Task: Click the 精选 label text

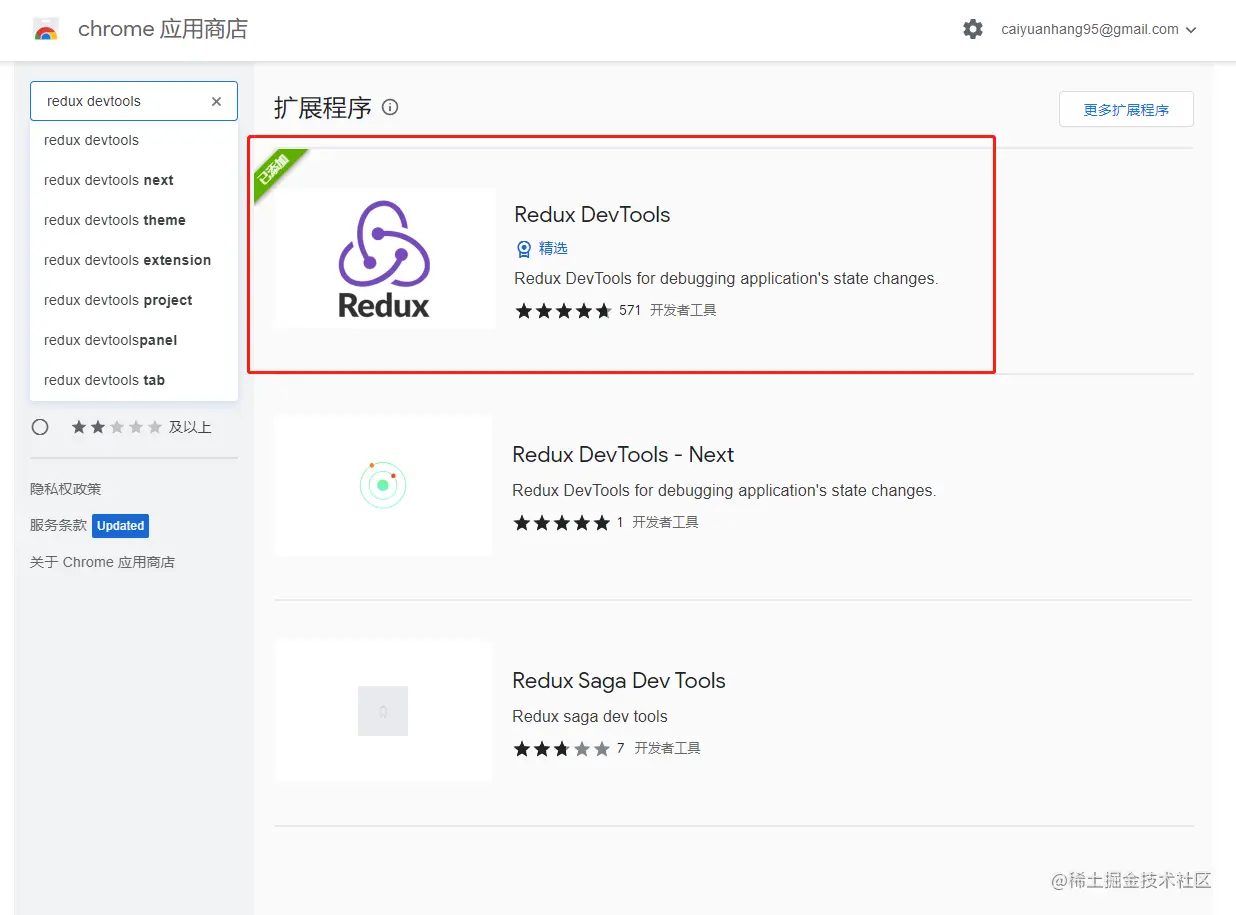Action: coord(553,249)
